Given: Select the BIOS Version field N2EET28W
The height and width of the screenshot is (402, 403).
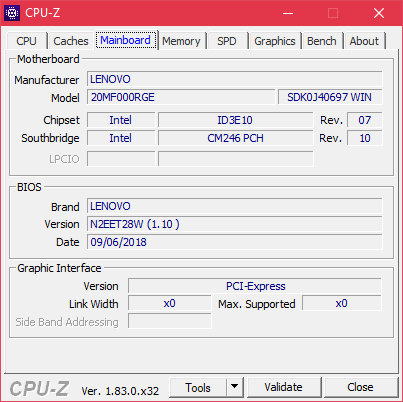Looking at the screenshot, I should pos(235,224).
